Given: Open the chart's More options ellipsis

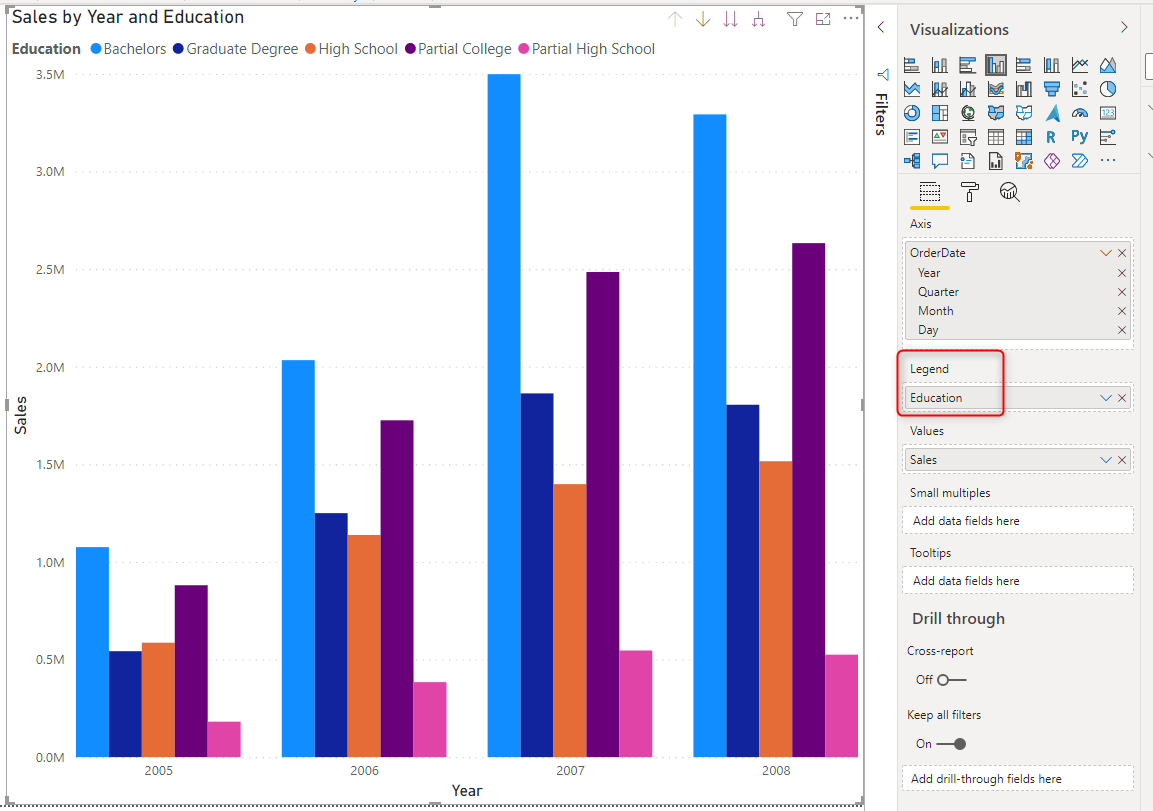Looking at the screenshot, I should tap(851, 19).
